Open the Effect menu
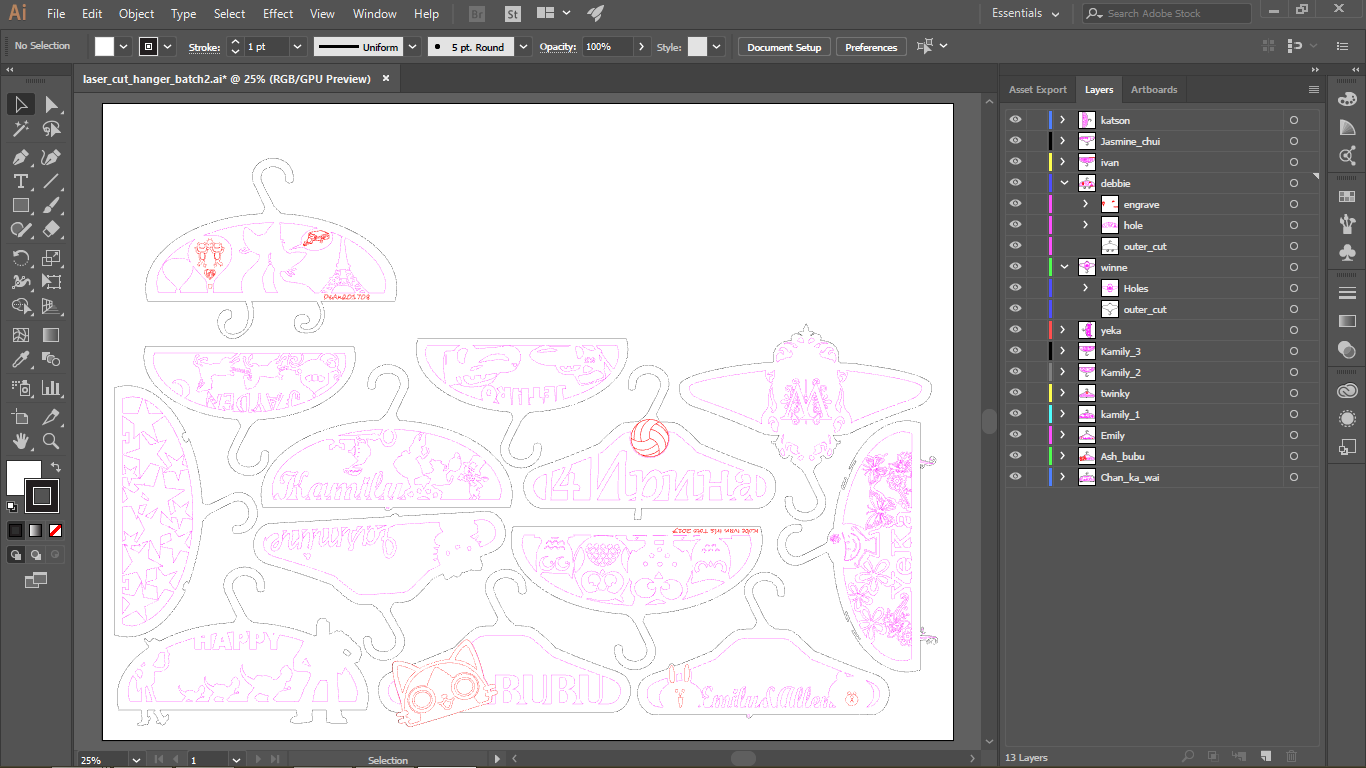 (277, 13)
